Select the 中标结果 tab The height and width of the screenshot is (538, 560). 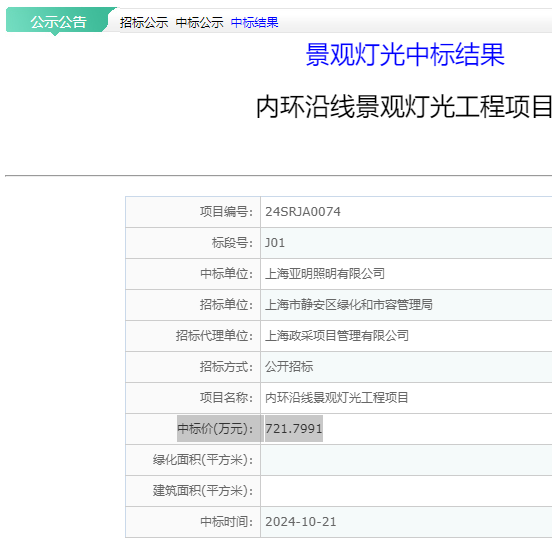pos(254,23)
